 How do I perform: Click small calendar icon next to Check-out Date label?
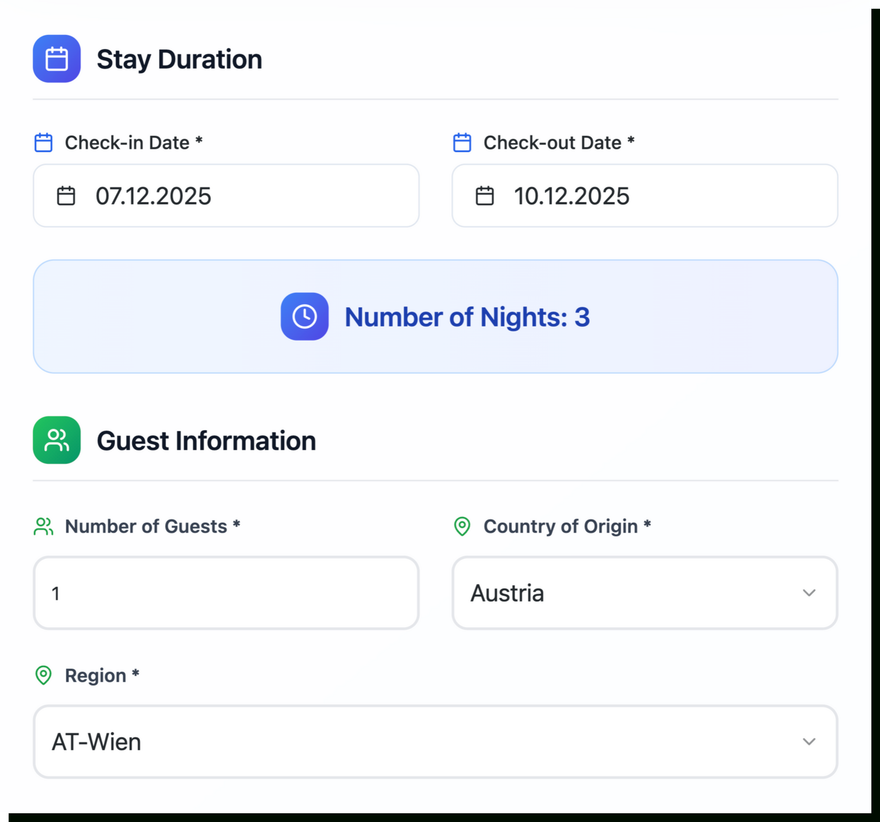tap(462, 143)
